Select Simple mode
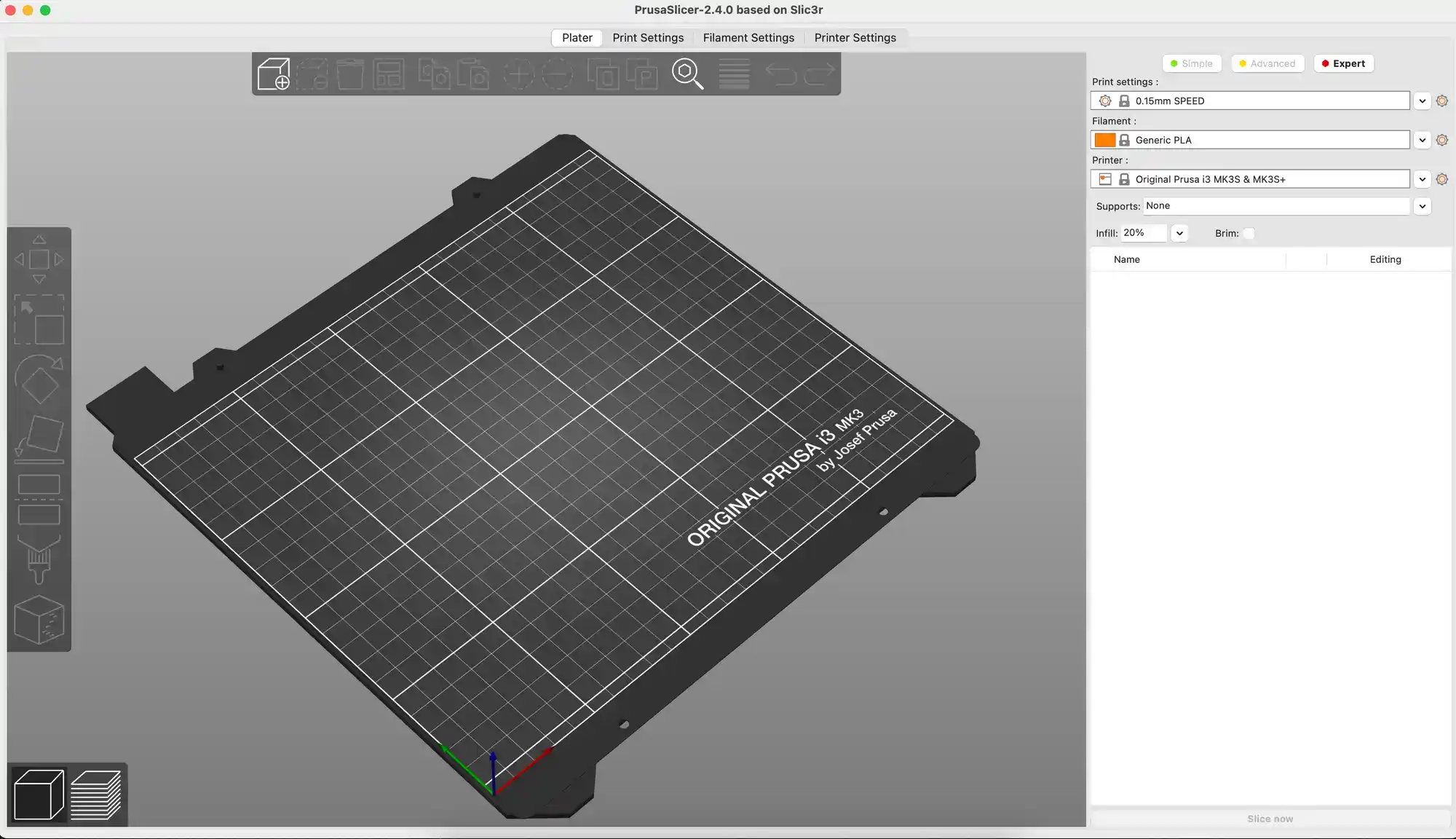The width and height of the screenshot is (1456, 839). pyautogui.click(x=1191, y=63)
